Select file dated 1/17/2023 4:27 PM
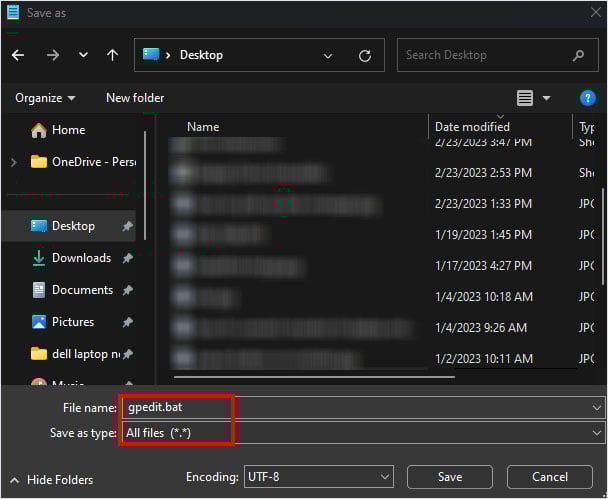This screenshot has width=608, height=499. (382, 266)
